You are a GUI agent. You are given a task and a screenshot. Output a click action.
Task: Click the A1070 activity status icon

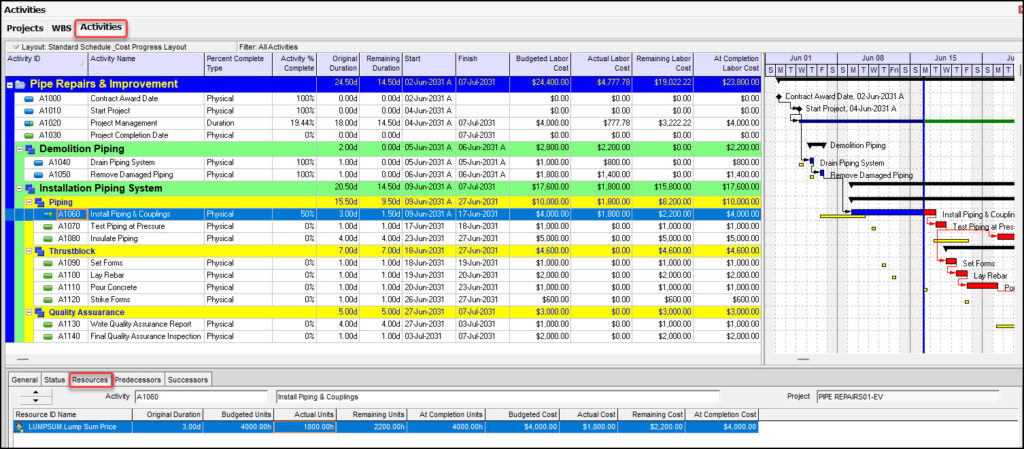[x=48, y=226]
